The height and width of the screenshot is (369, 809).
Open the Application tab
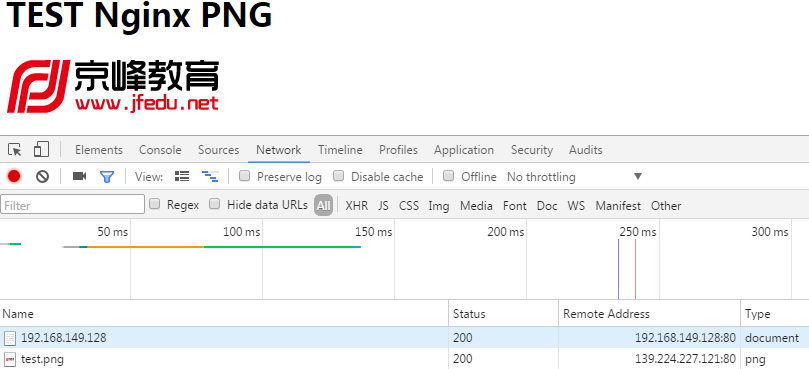click(x=464, y=150)
